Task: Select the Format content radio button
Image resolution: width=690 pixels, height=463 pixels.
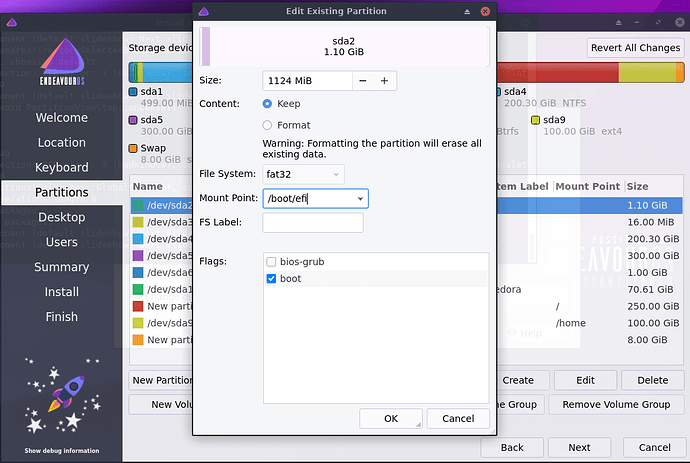Action: click(x=268, y=125)
